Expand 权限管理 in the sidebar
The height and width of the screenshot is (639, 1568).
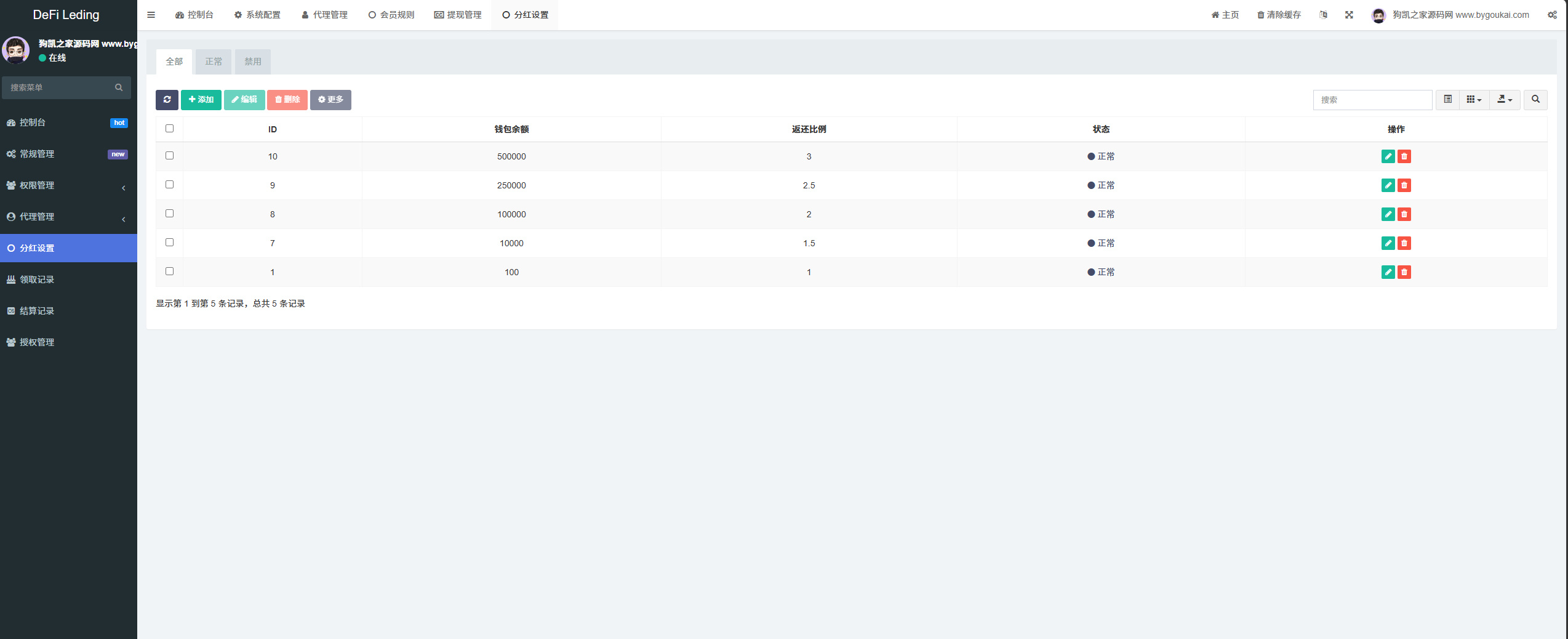[x=68, y=185]
